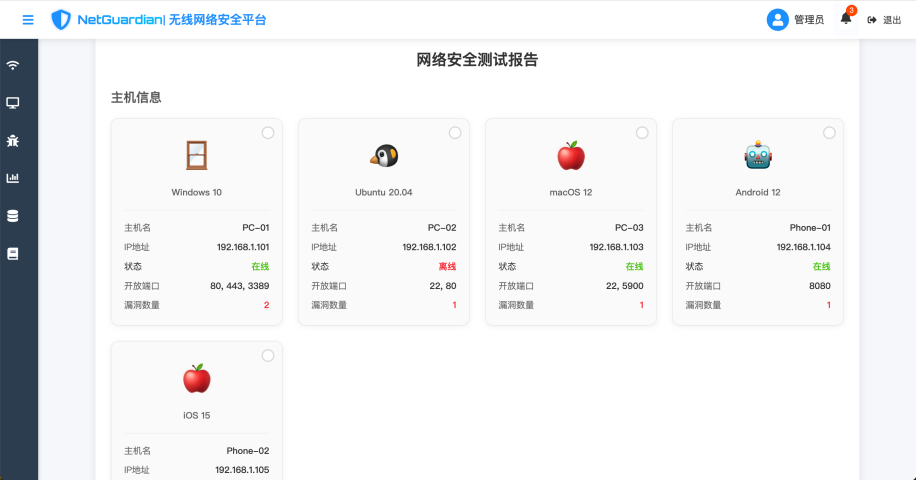Click open port 8080
The width and height of the screenshot is (916, 480).
point(820,286)
